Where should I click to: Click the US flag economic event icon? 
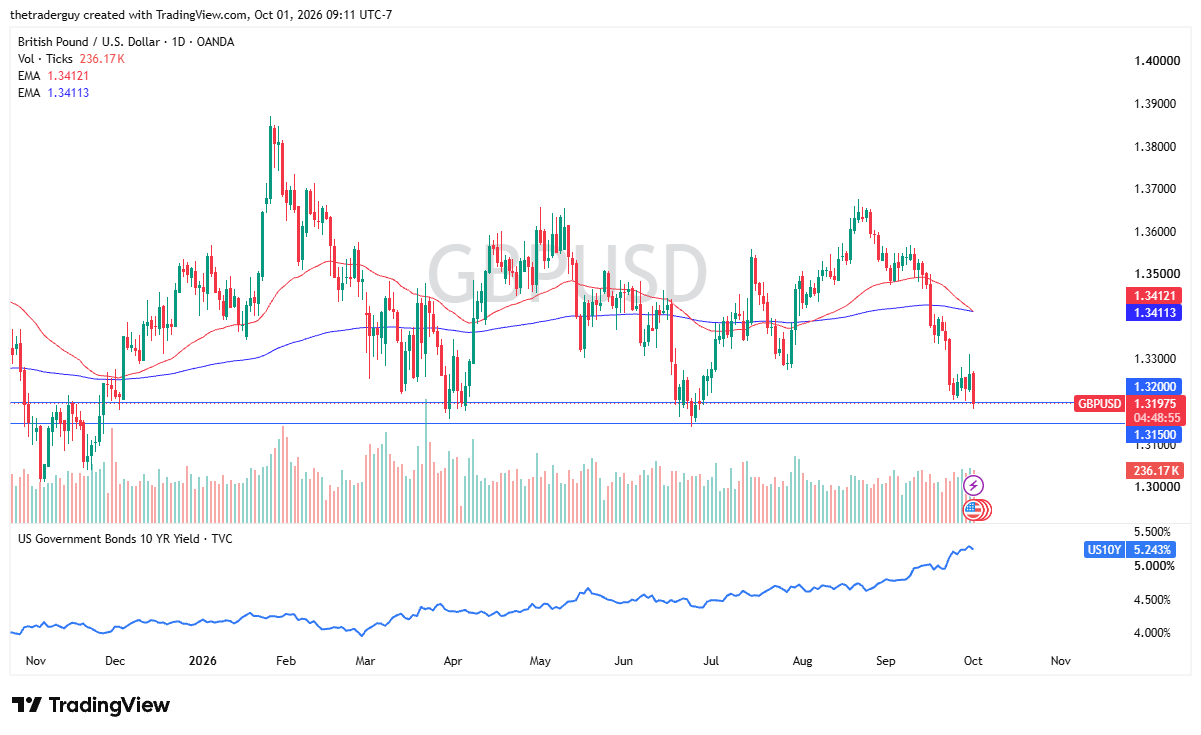click(973, 509)
